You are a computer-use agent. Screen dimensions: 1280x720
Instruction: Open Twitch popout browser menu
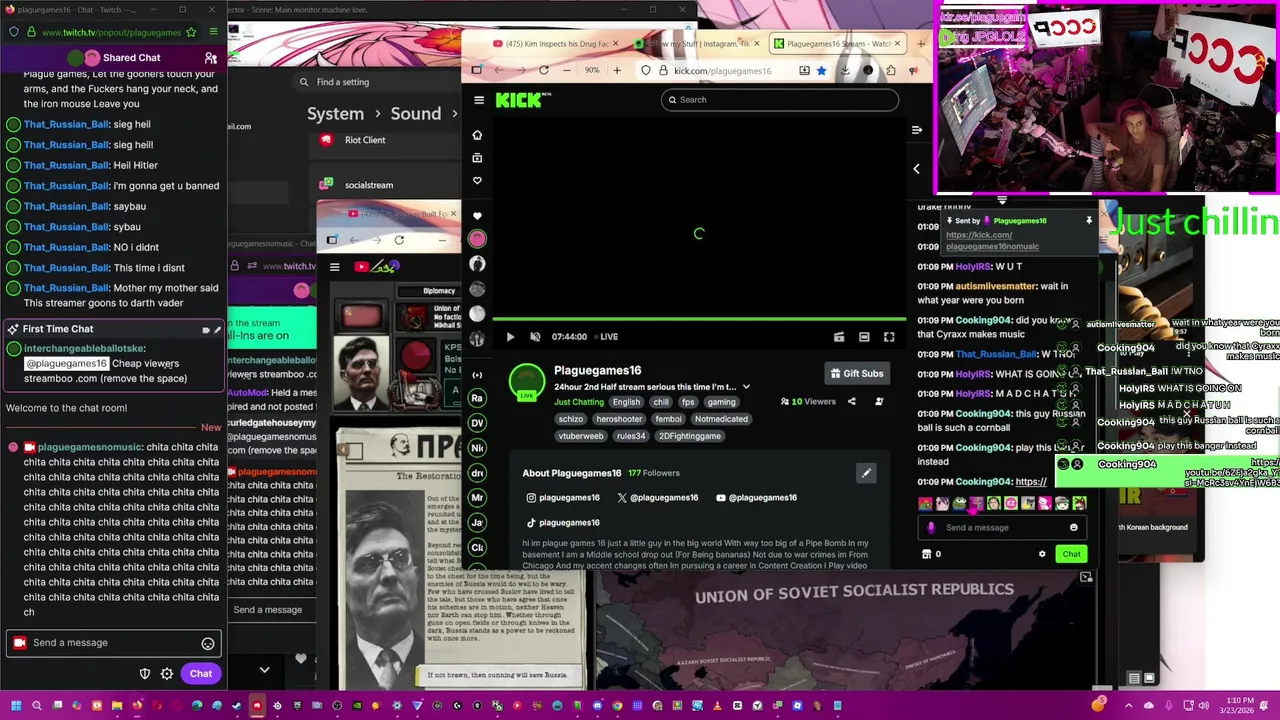[x=213, y=32]
